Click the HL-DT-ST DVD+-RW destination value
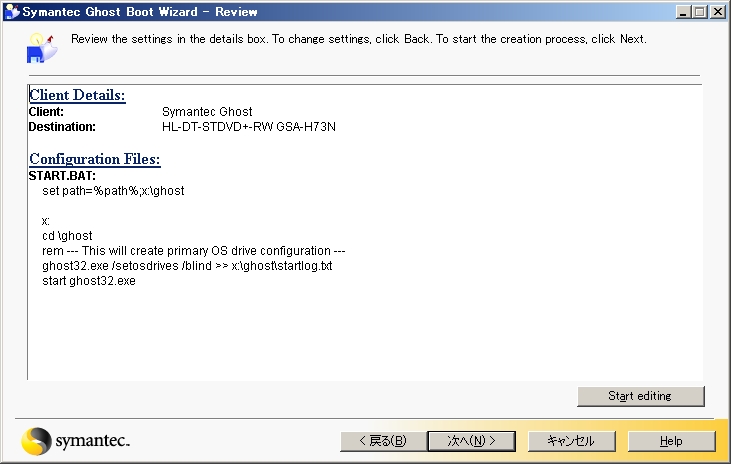 click(249, 127)
